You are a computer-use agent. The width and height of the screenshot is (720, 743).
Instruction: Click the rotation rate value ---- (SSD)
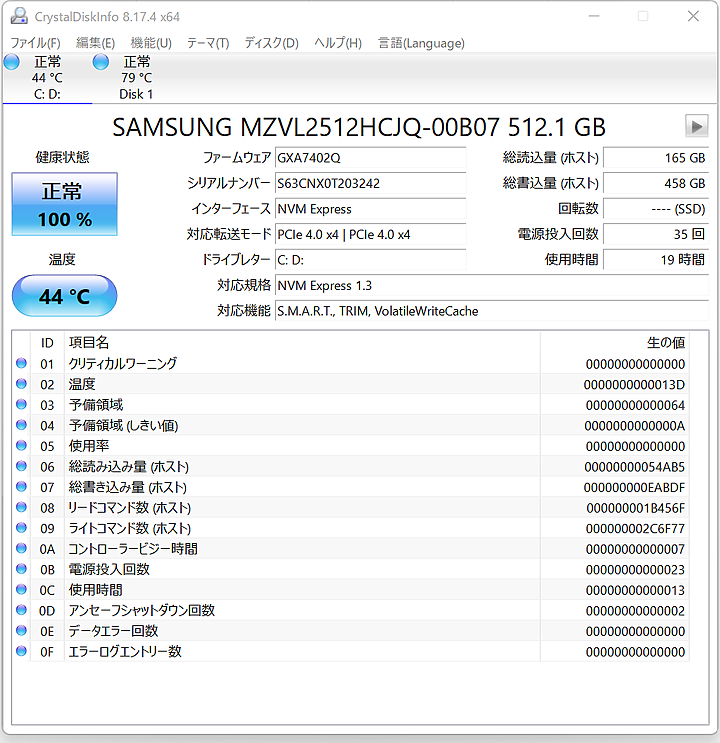coord(656,209)
